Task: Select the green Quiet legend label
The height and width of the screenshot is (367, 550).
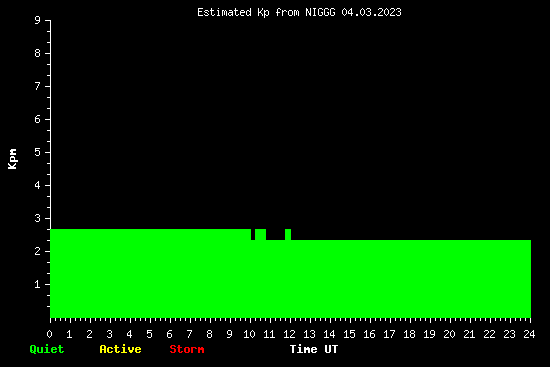Action: point(47,349)
